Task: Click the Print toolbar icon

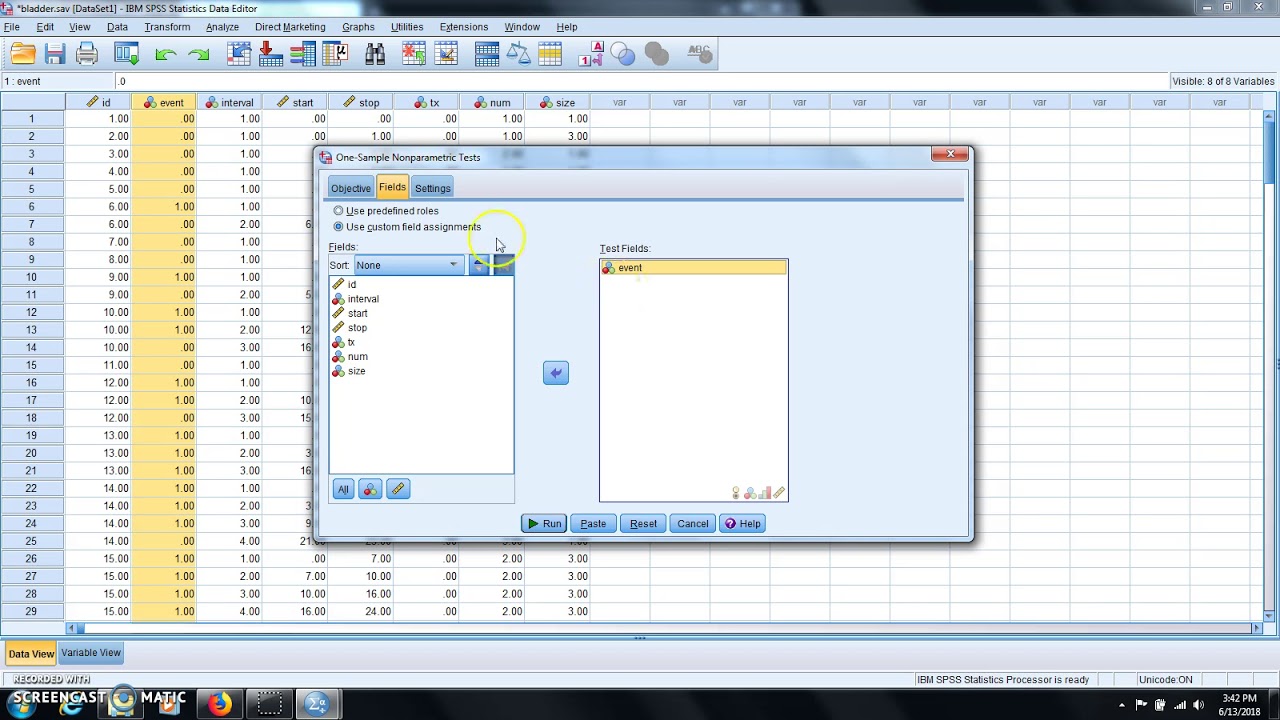Action: [x=87, y=54]
